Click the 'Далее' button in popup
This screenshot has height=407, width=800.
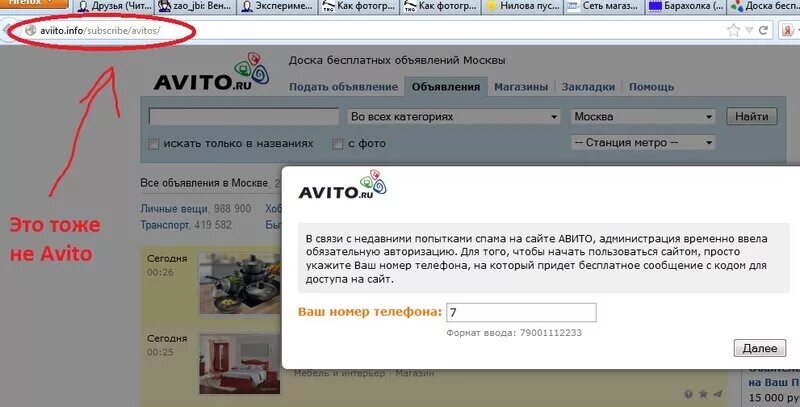(760, 348)
